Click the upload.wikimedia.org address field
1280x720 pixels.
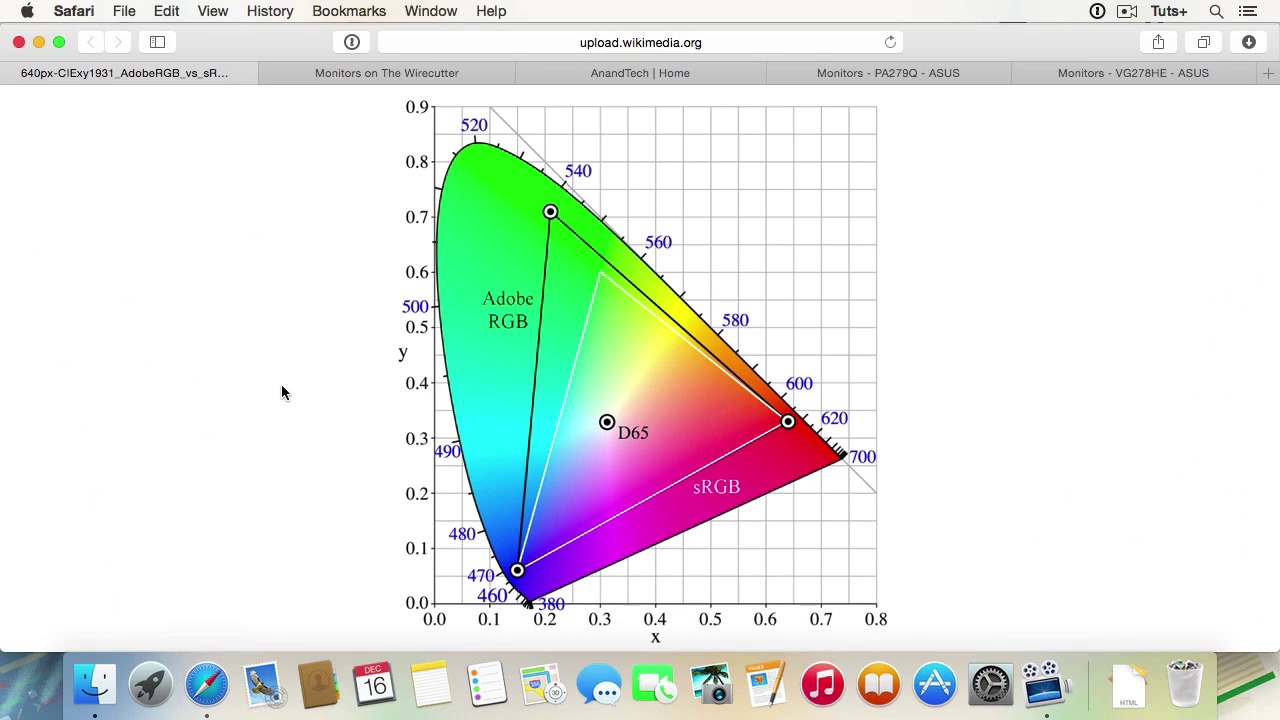pos(640,42)
